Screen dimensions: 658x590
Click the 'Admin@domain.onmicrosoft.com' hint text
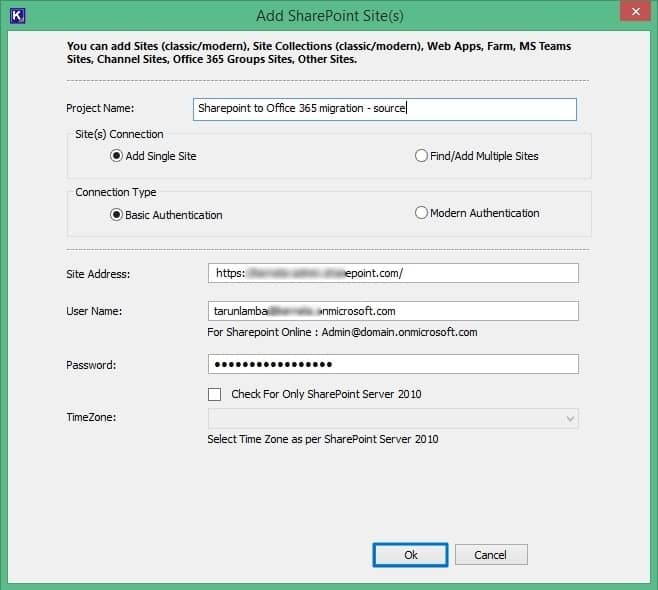[x=400, y=332]
